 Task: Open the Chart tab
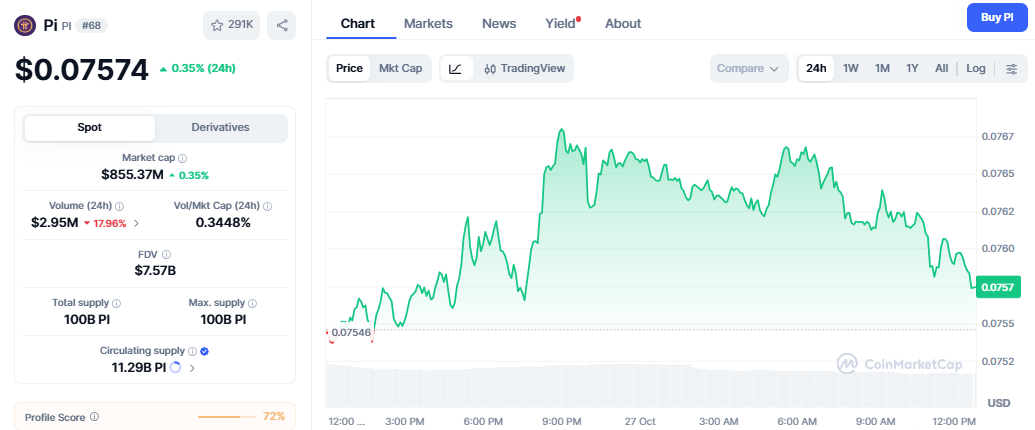(x=358, y=24)
